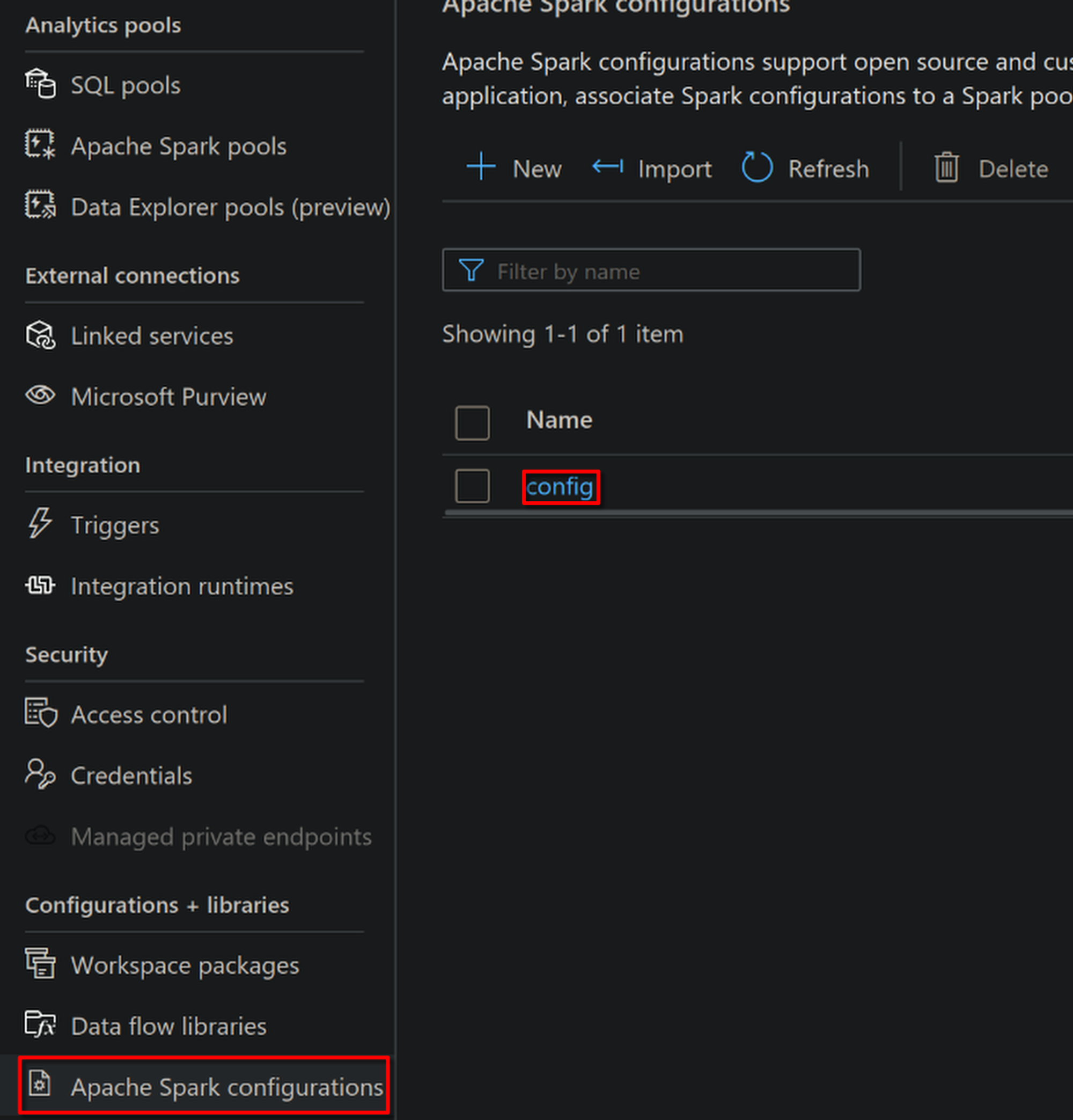Select Apache Spark configurations menu item

coord(226,1087)
